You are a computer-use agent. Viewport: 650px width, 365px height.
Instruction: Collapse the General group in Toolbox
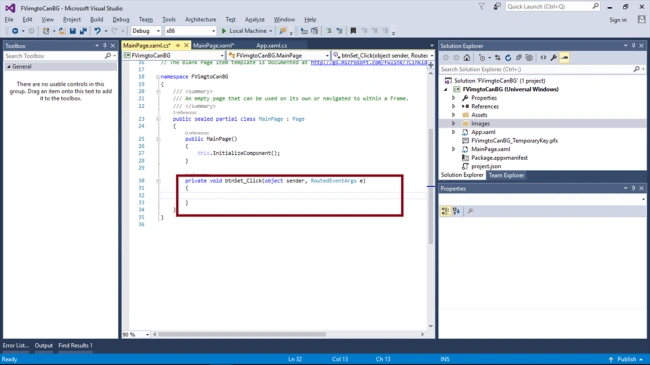pos(9,67)
